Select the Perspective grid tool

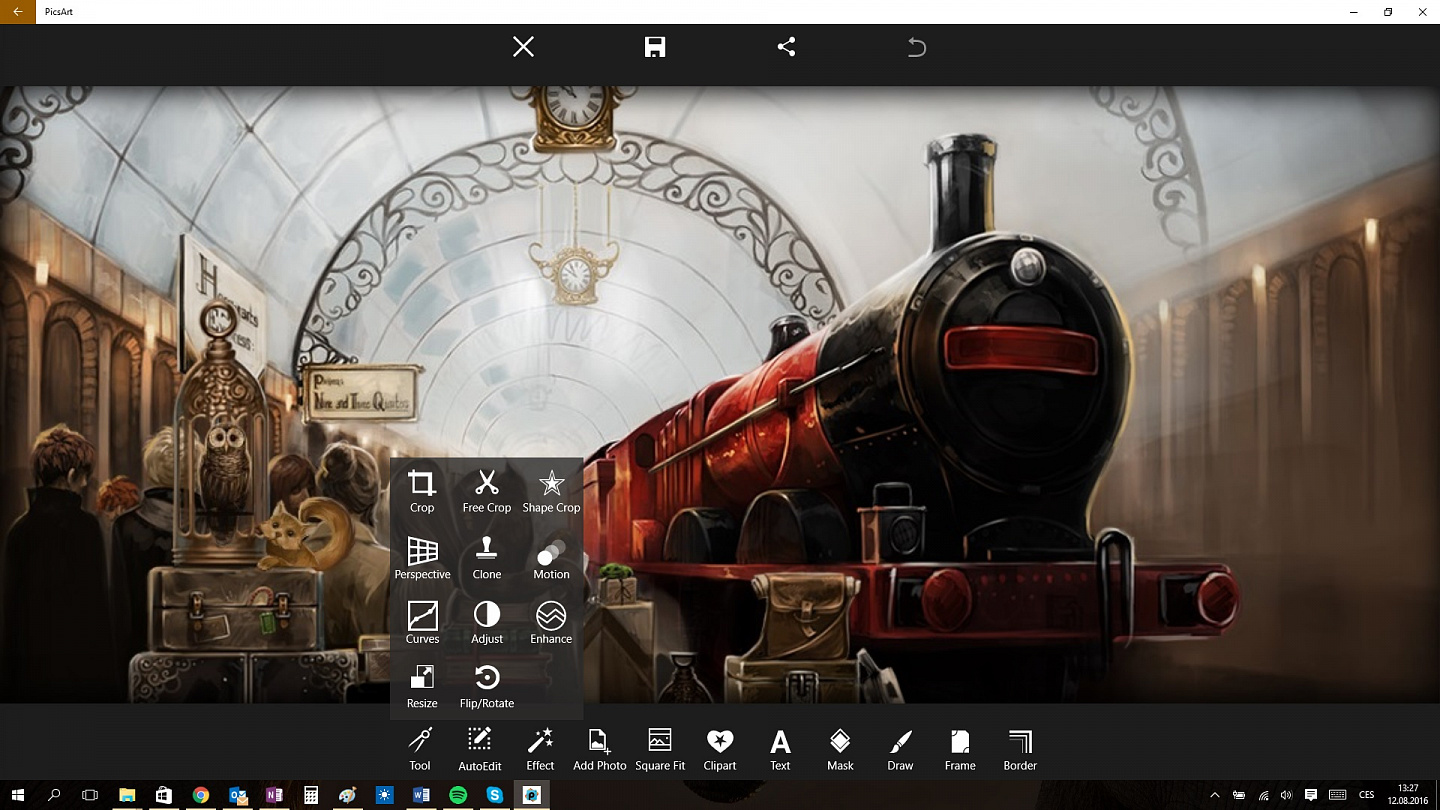(422, 558)
